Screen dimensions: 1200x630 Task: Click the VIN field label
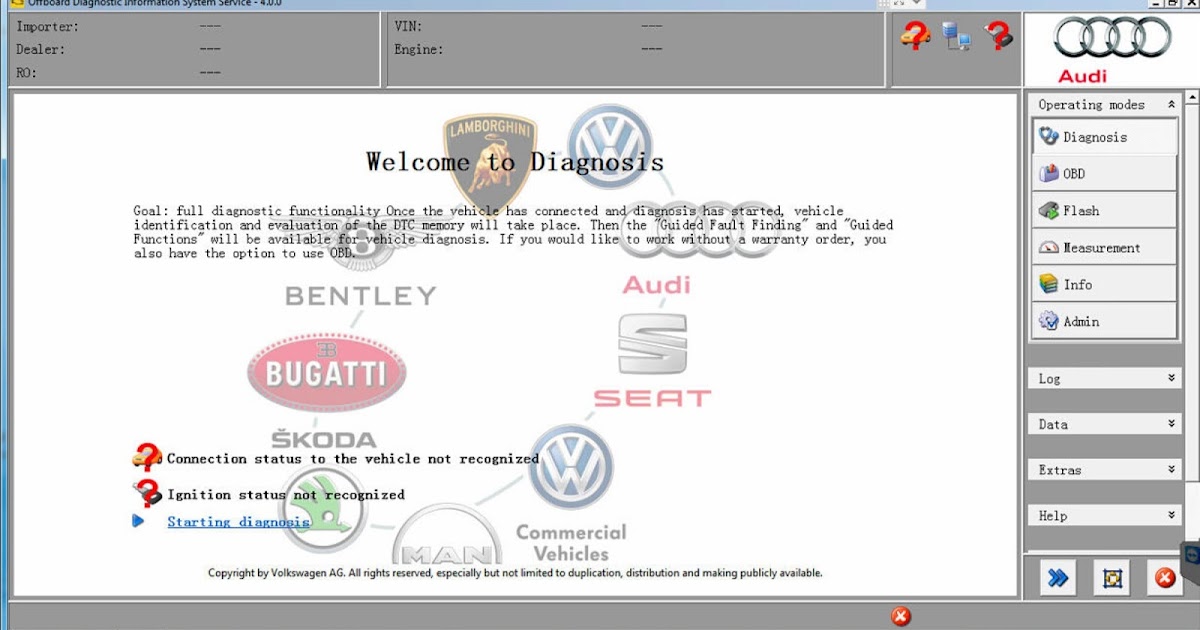click(x=409, y=26)
